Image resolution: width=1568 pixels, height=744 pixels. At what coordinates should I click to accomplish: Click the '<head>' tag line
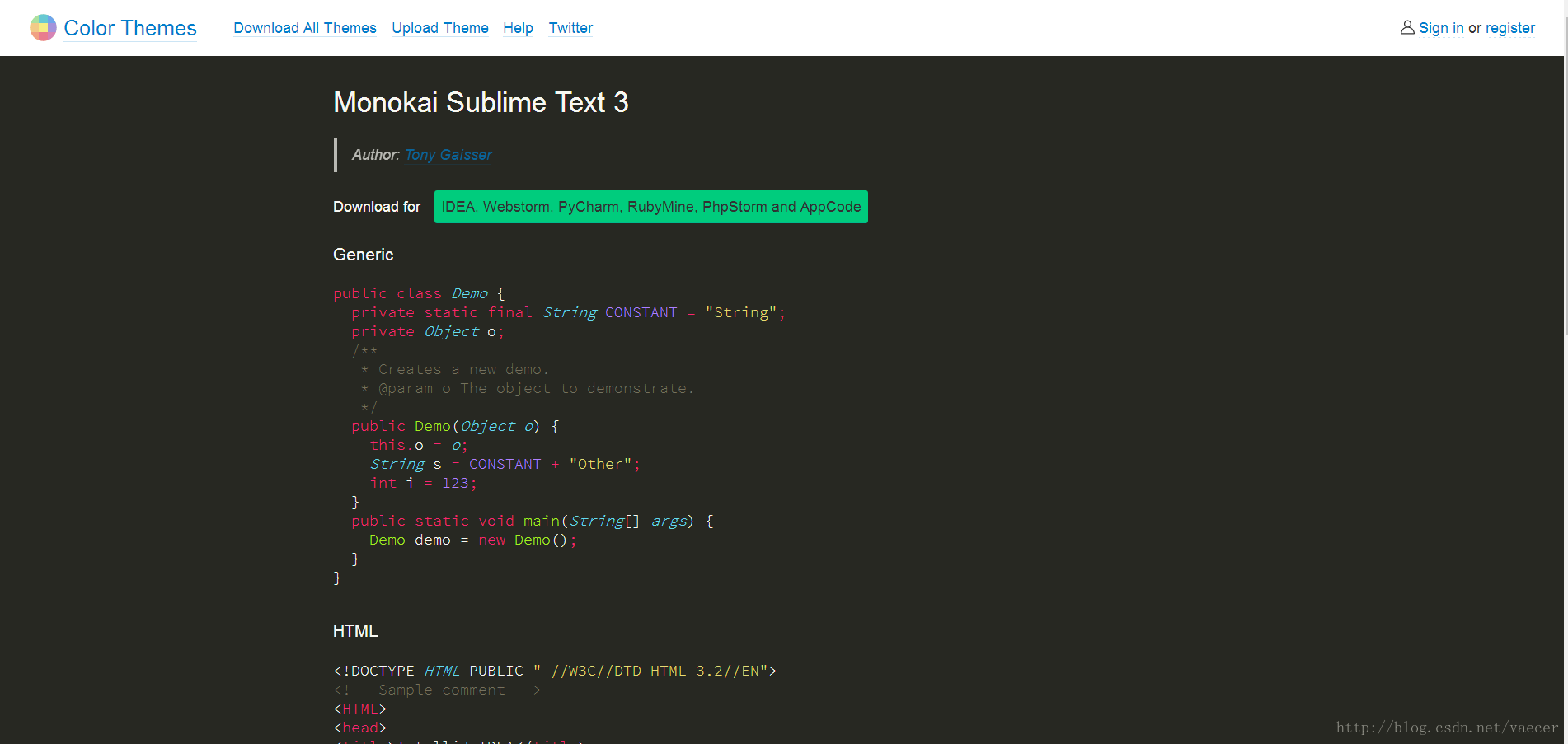pyautogui.click(x=359, y=728)
